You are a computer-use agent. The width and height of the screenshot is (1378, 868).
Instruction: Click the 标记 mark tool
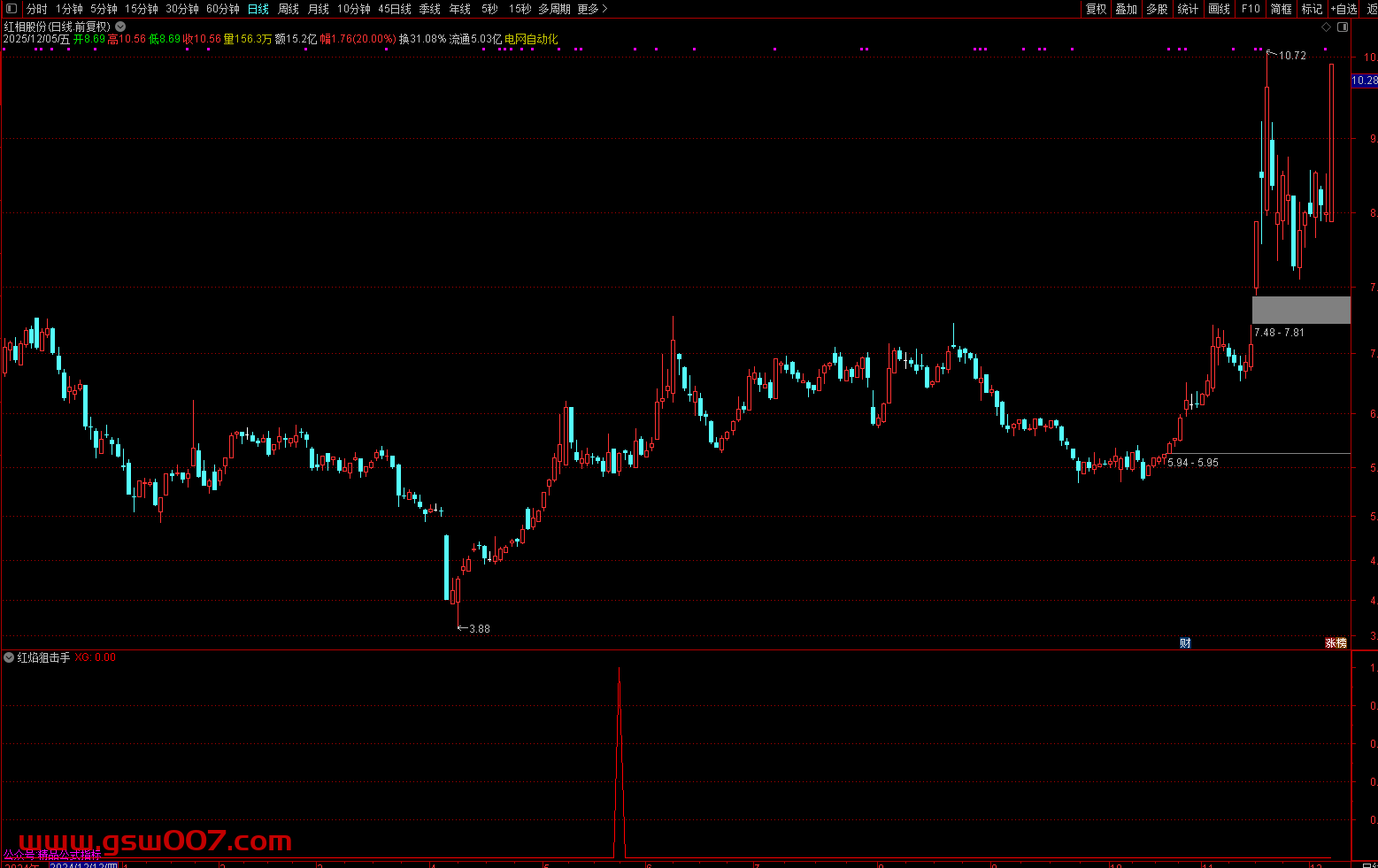click(x=1312, y=9)
